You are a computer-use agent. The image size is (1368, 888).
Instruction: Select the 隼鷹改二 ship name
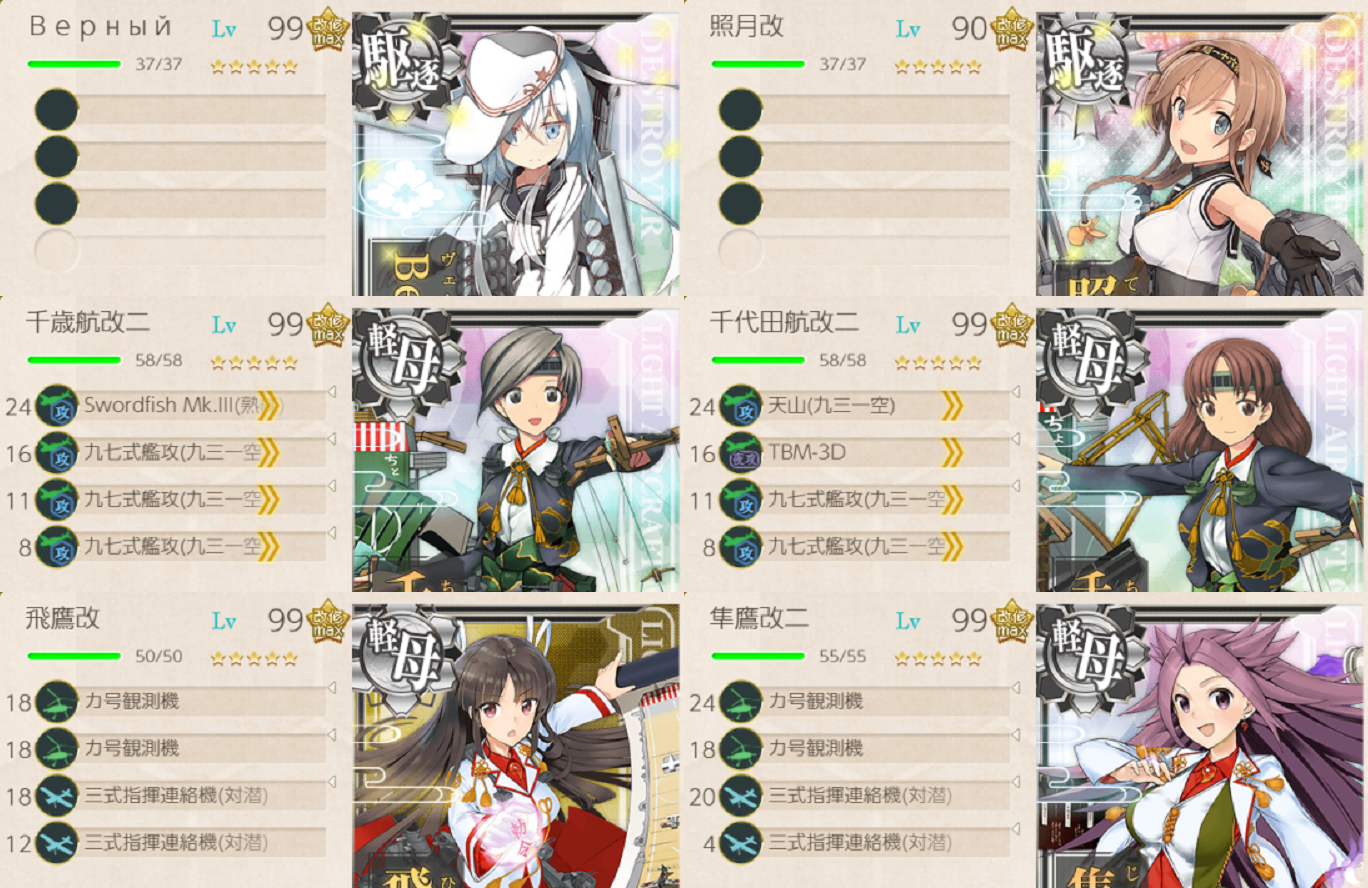point(759,618)
